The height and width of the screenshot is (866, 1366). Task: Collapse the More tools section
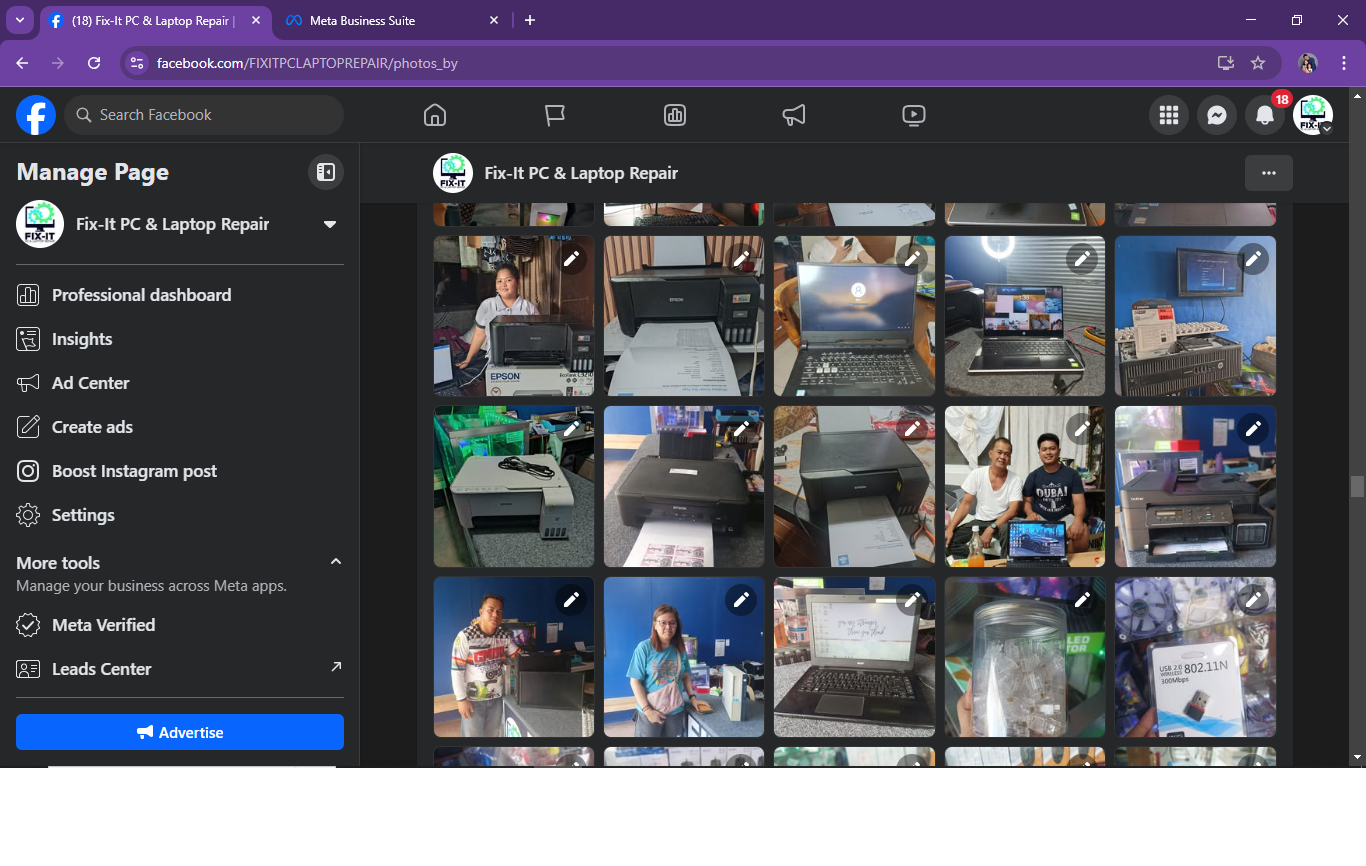tap(336, 562)
